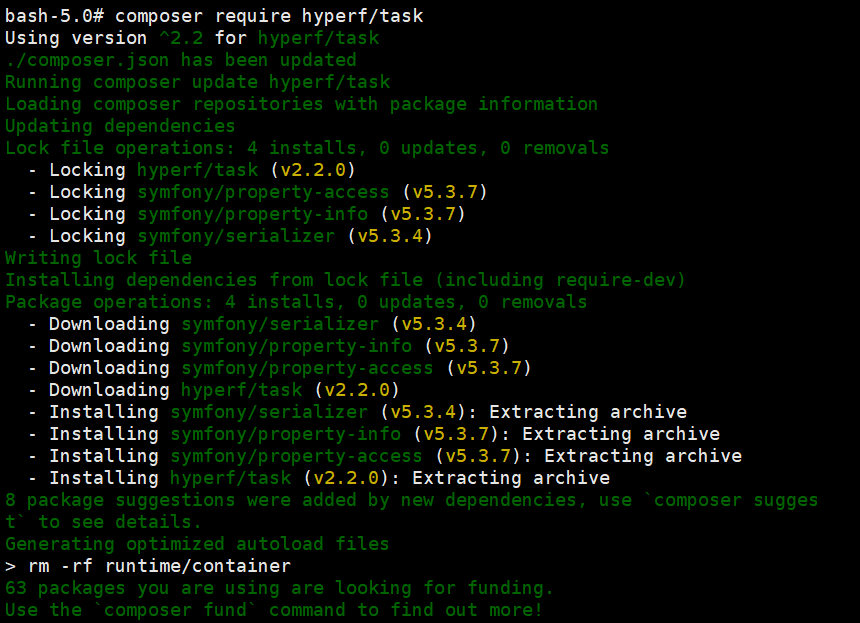860x623 pixels.
Task: Select the "Generating optimized autoload files" line
Action: (x=197, y=544)
